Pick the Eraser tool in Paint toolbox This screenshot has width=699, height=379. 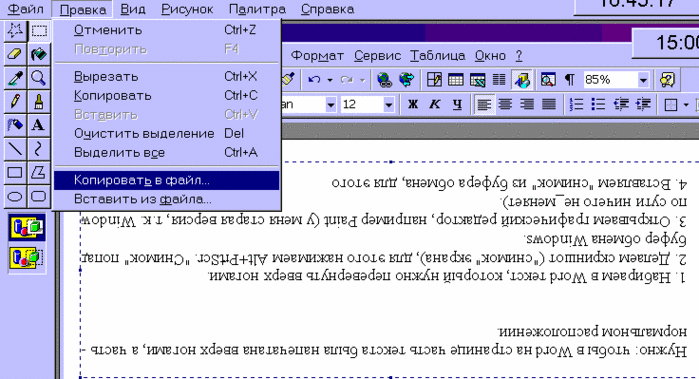pos(15,54)
